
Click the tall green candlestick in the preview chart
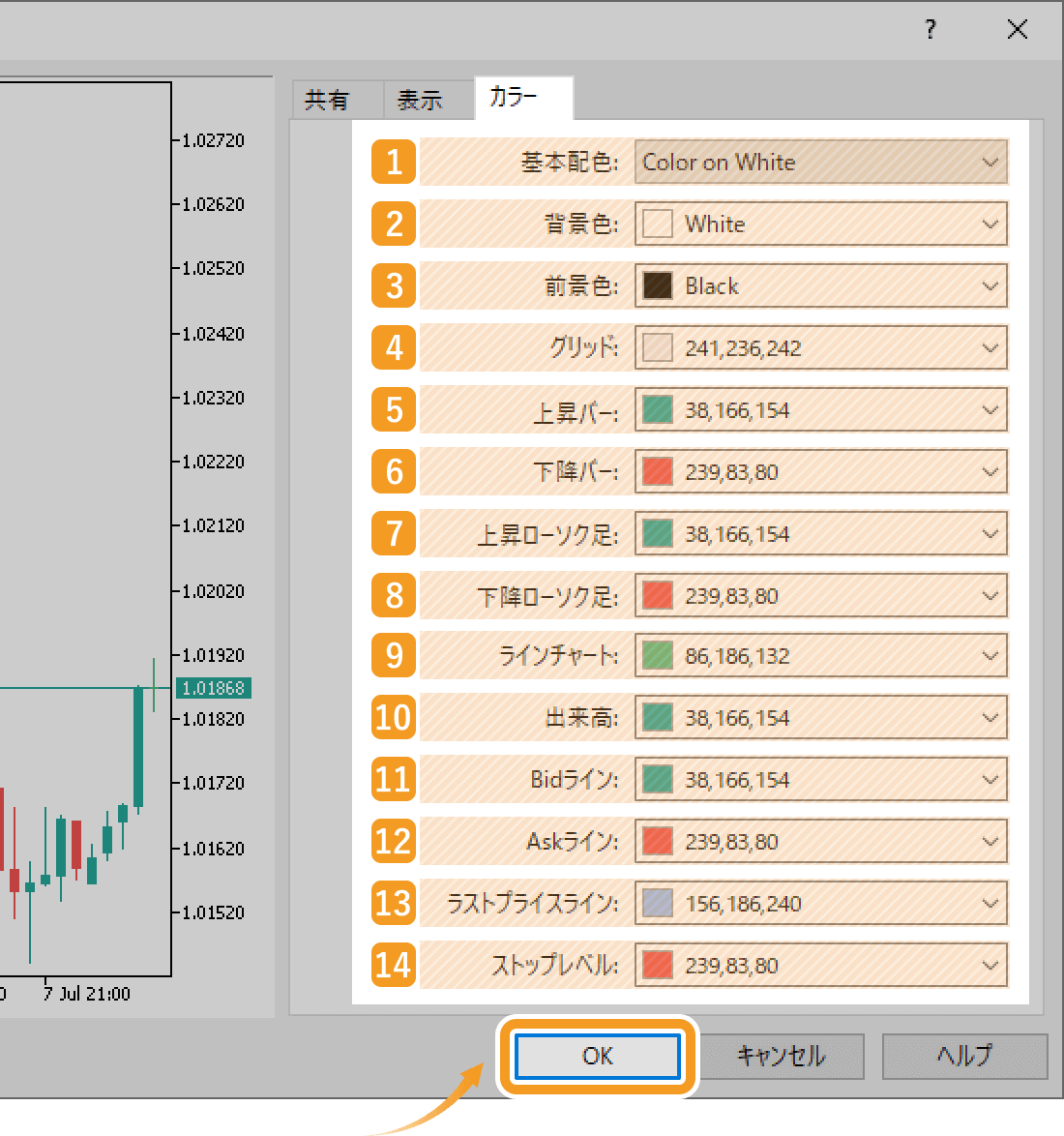[137, 748]
